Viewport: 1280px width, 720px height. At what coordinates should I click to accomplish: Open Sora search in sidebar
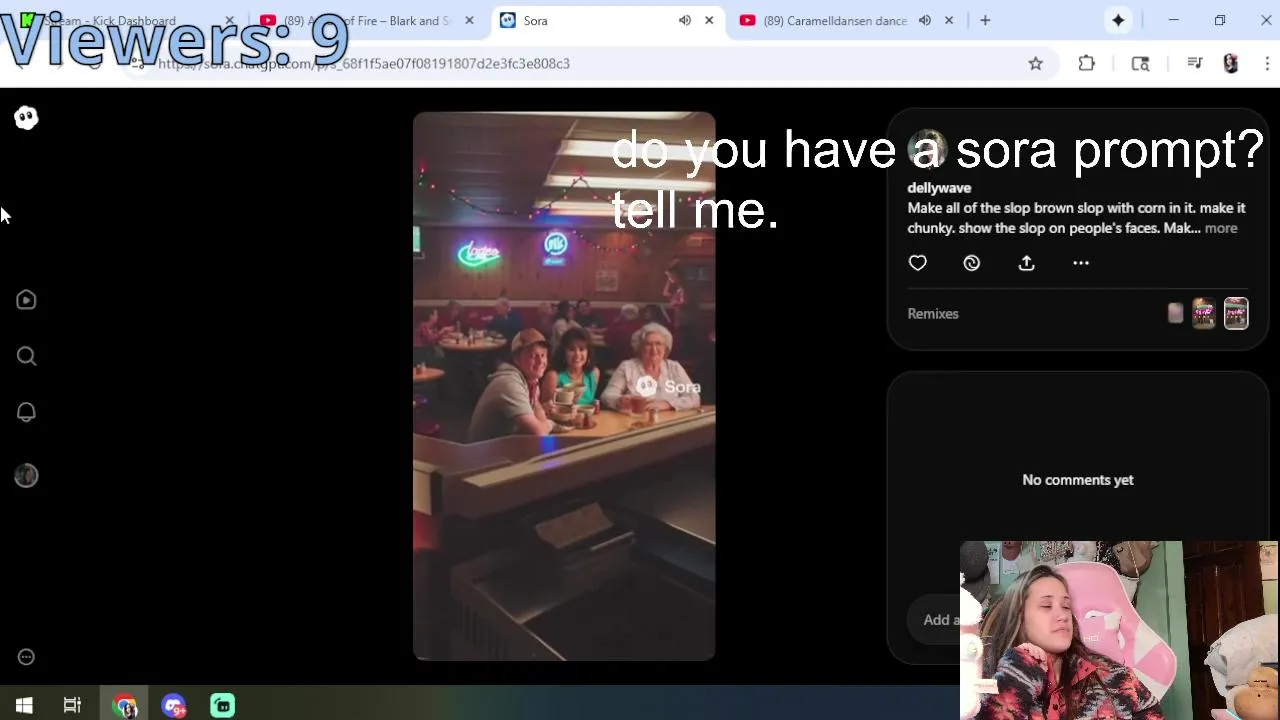[26, 356]
